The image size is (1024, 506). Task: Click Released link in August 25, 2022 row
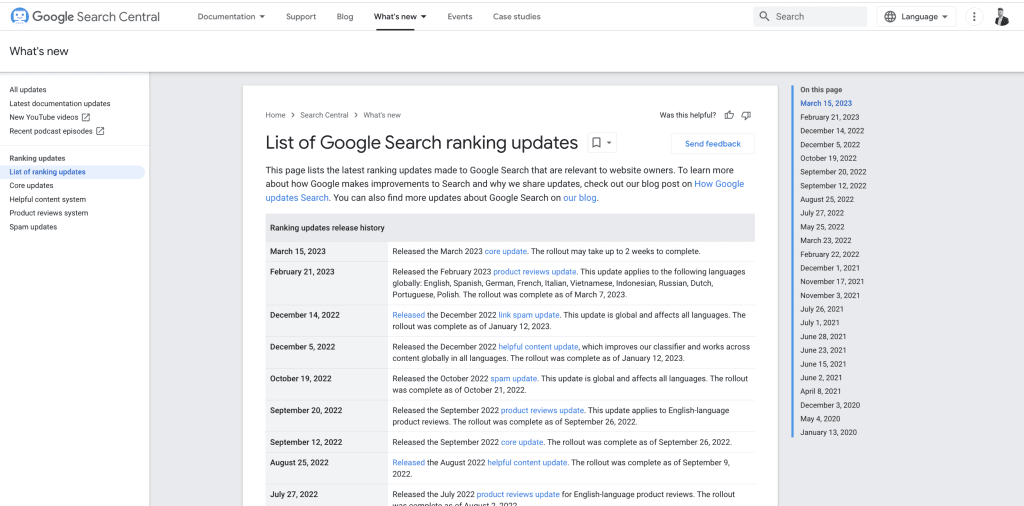pos(408,462)
